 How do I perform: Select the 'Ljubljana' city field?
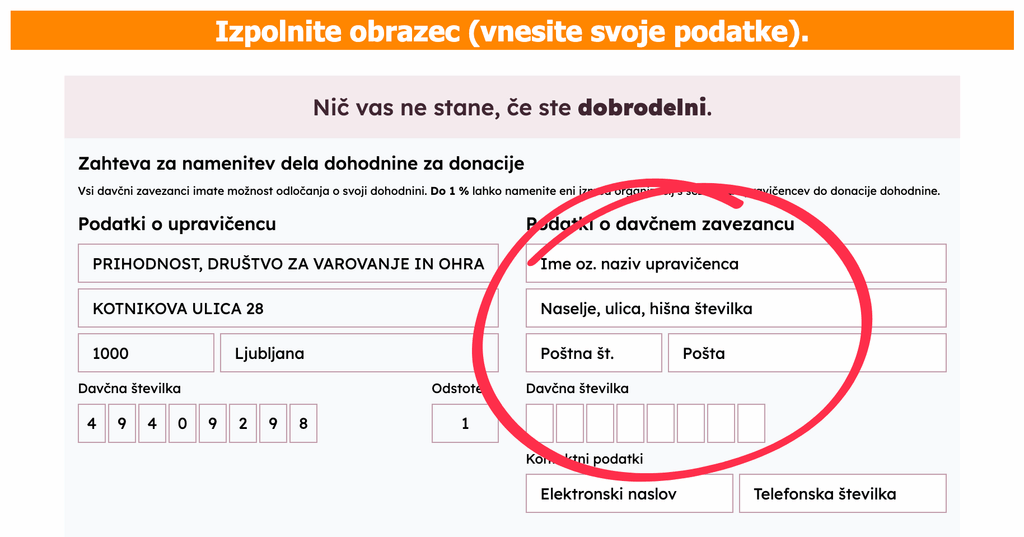point(359,353)
